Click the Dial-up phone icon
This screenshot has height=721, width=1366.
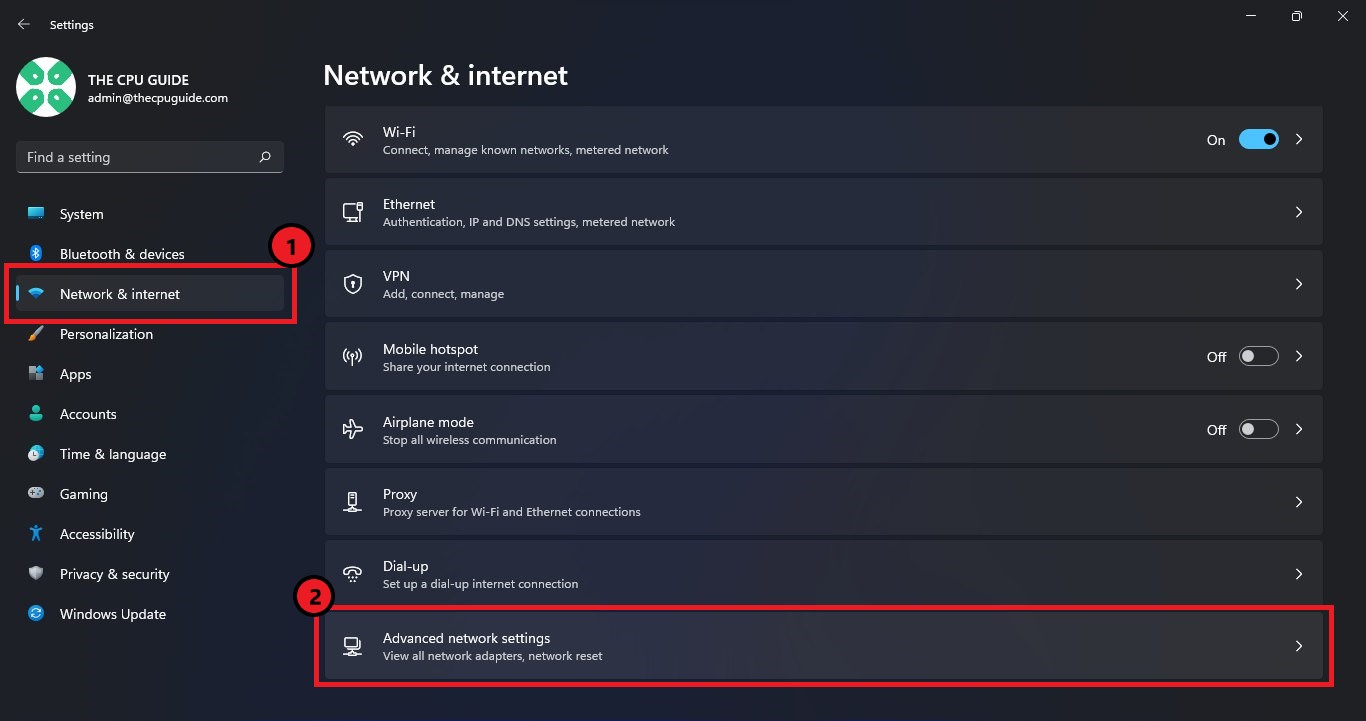point(352,574)
